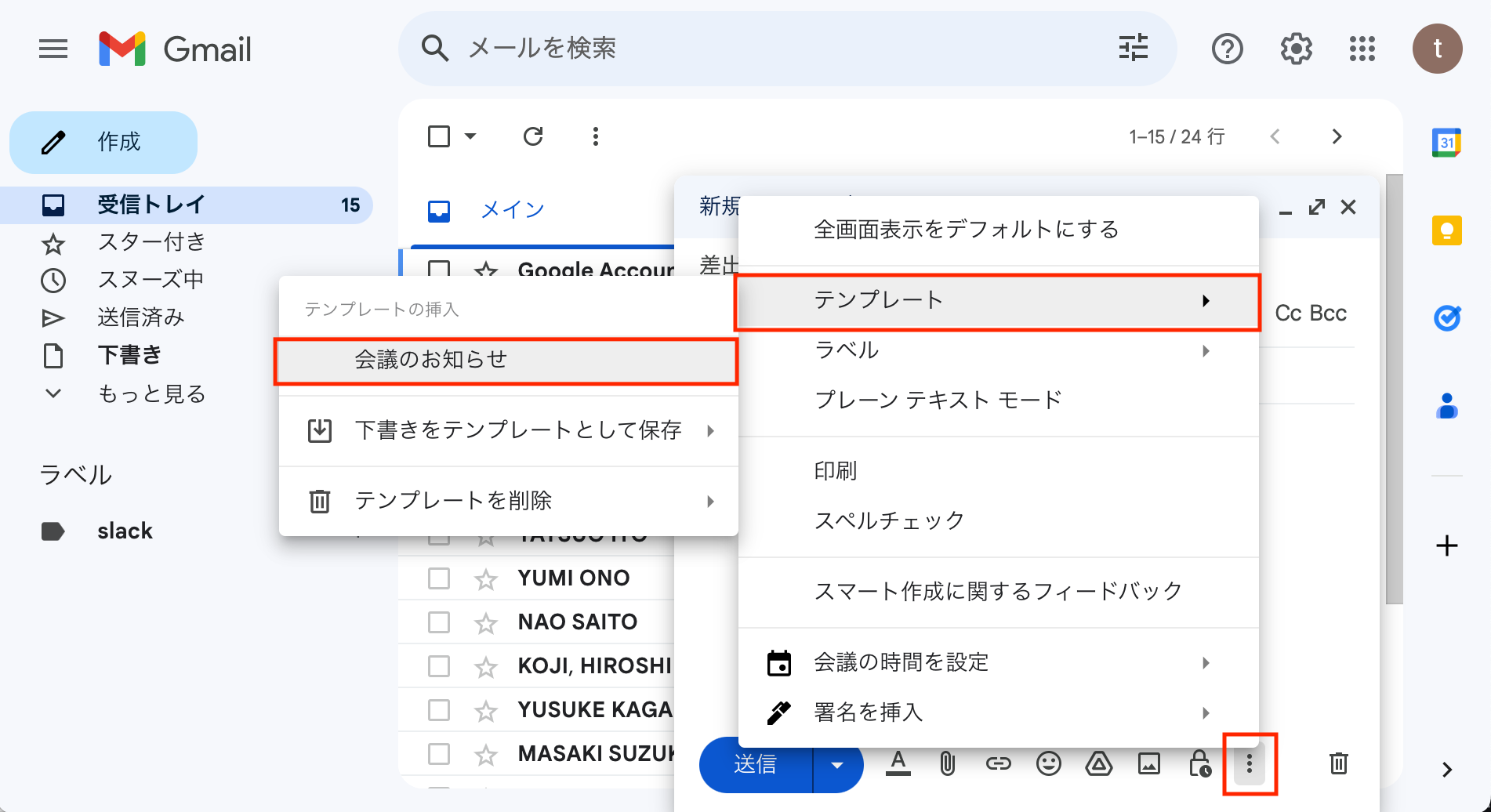Open Google Calendar side panel

click(x=1446, y=143)
